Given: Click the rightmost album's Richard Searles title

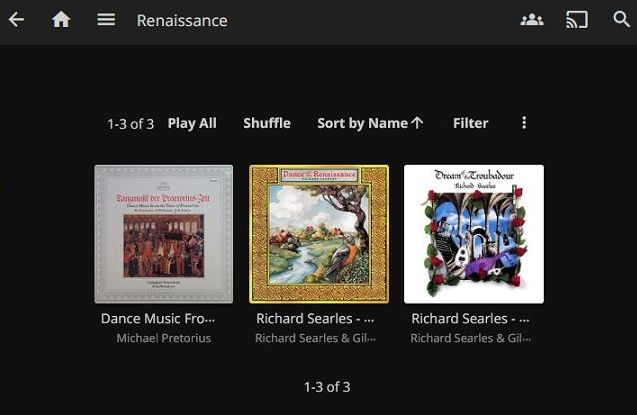Looking at the screenshot, I should 470,318.
